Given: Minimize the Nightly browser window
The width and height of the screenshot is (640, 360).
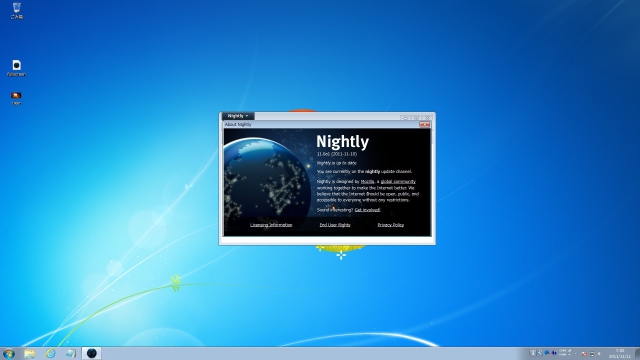Looking at the screenshot, I should 405,118.
